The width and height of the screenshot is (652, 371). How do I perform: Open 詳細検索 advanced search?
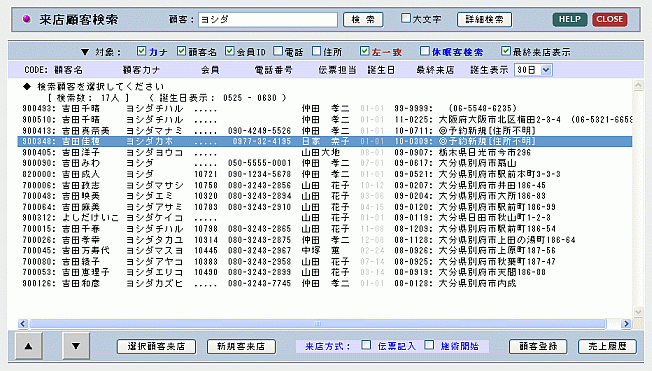tap(484, 20)
